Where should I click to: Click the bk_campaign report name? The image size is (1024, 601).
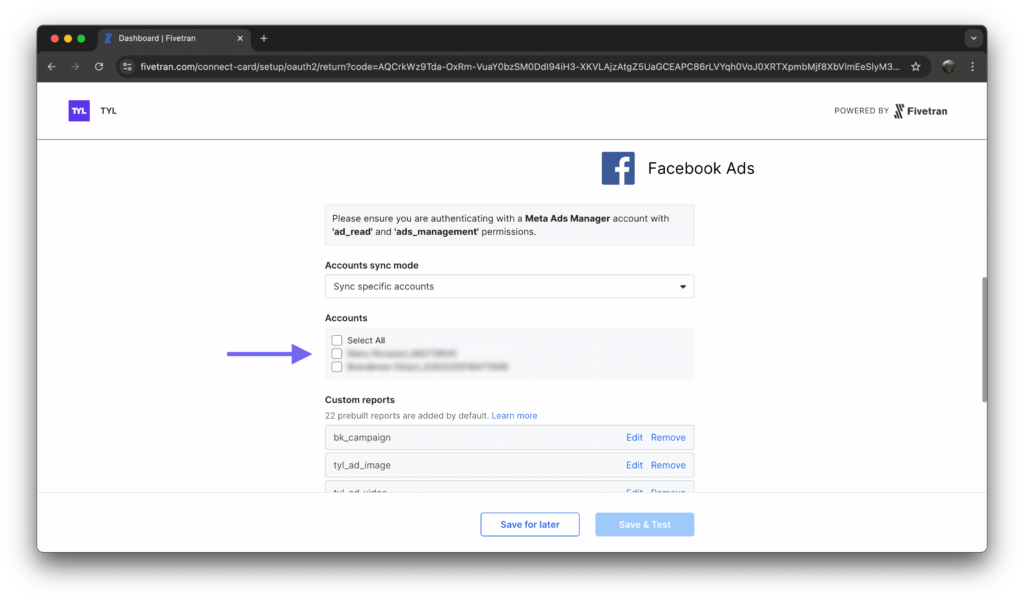[362, 438]
